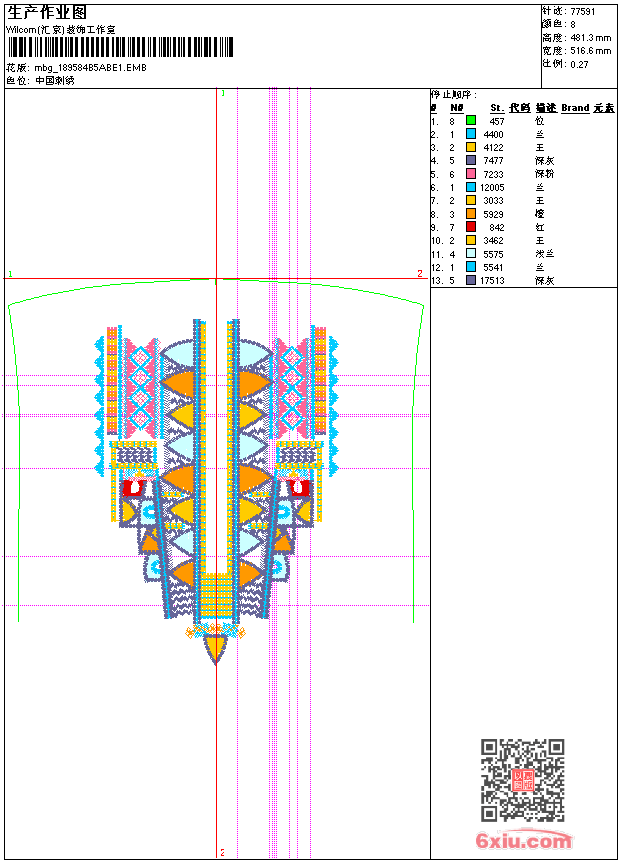This screenshot has width=620, height=860.
Task: Click the file name mbg_189584B5ABE1.EMB
Action: (91, 68)
